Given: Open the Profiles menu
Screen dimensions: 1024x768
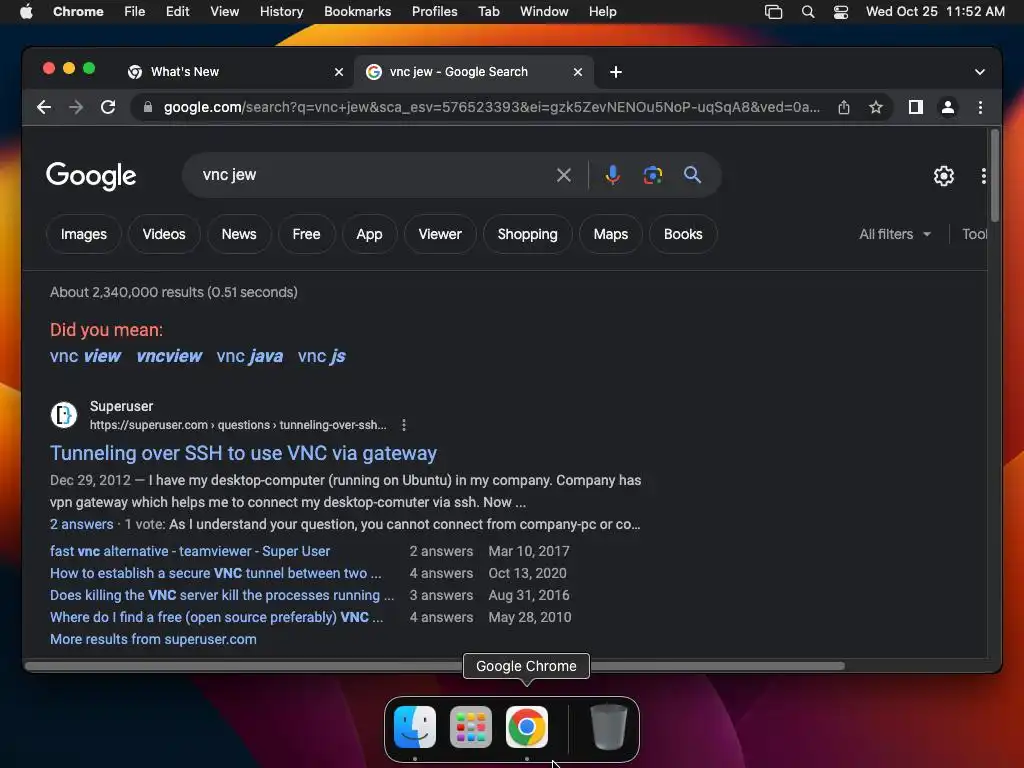Looking at the screenshot, I should point(434,12).
